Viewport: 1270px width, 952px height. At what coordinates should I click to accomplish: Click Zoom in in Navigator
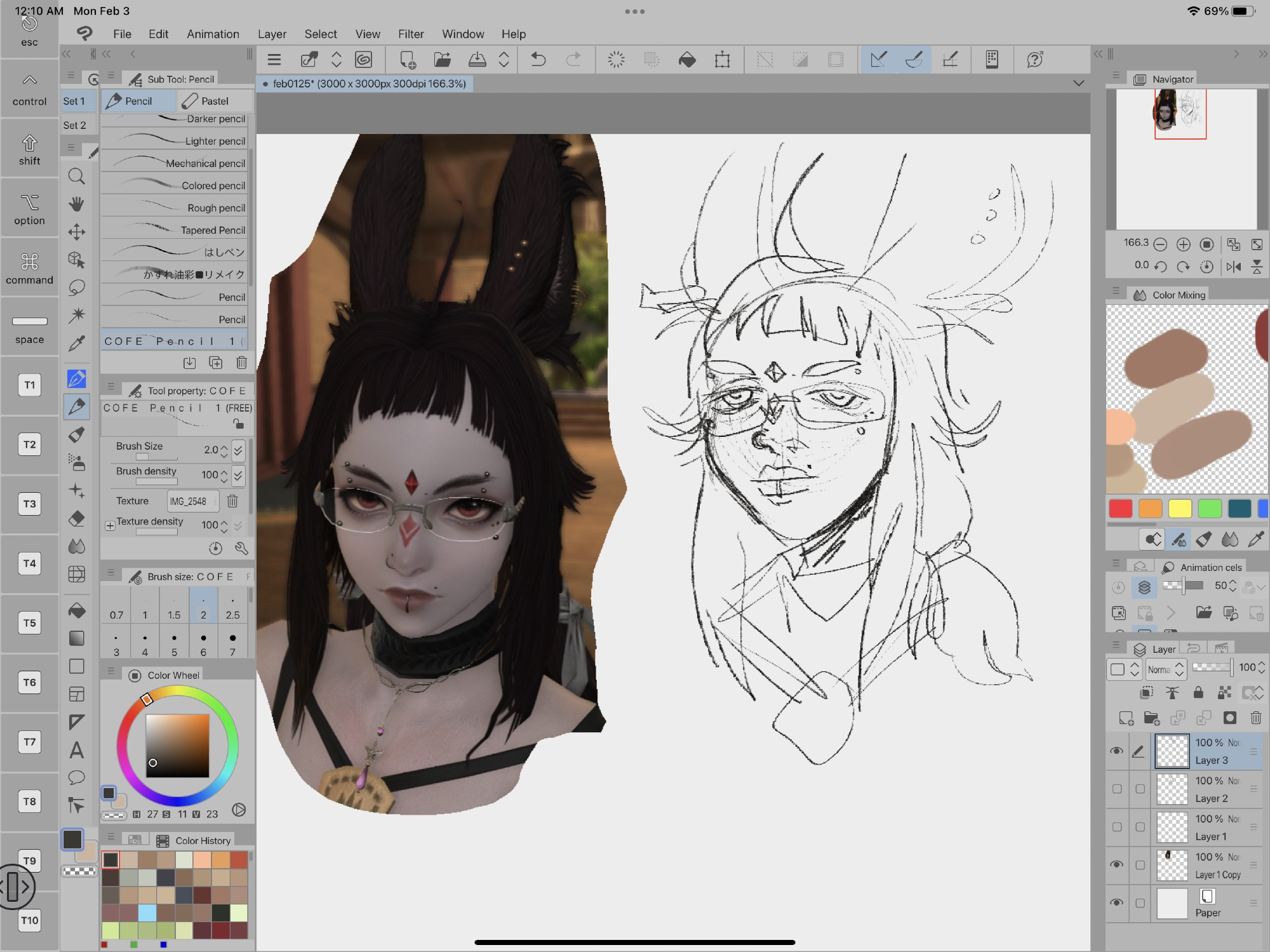click(x=1183, y=245)
